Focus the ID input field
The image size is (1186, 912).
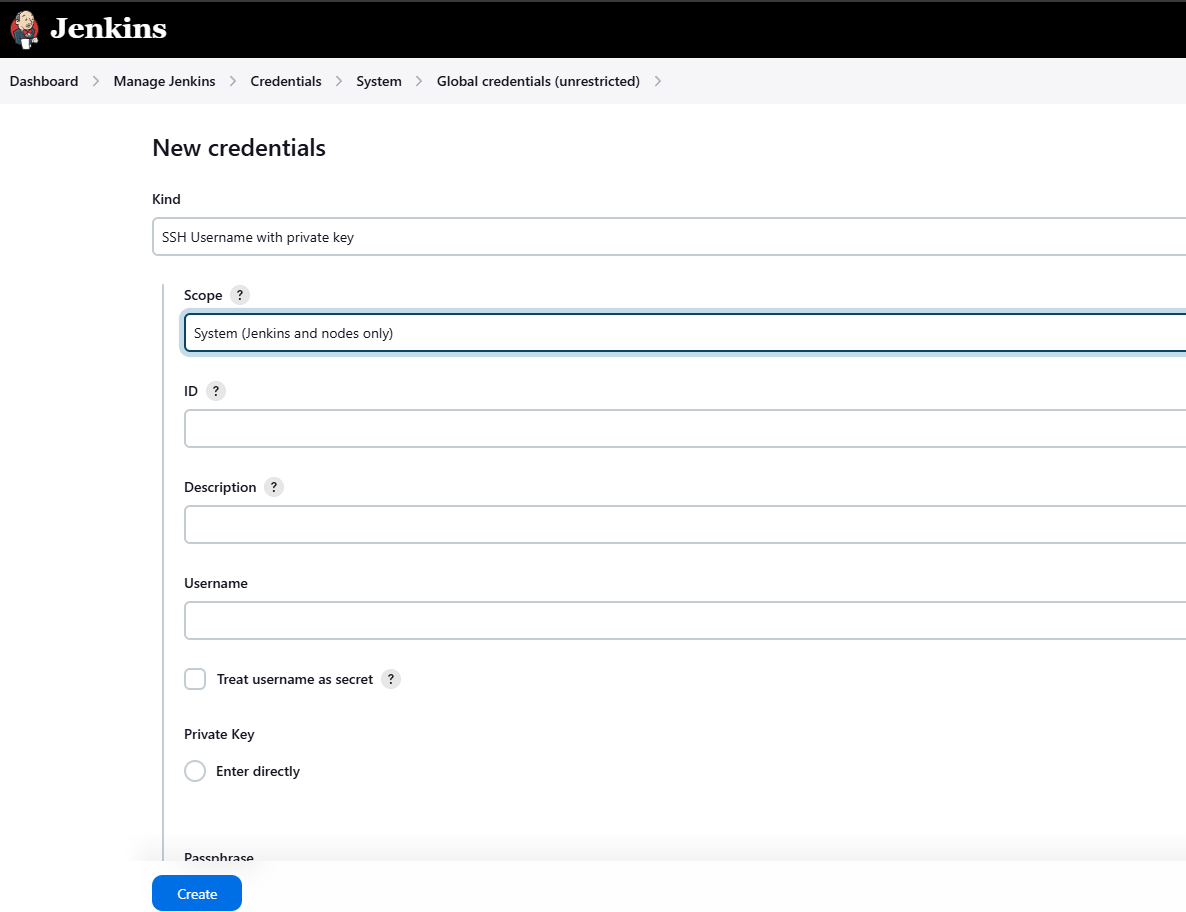click(x=685, y=429)
